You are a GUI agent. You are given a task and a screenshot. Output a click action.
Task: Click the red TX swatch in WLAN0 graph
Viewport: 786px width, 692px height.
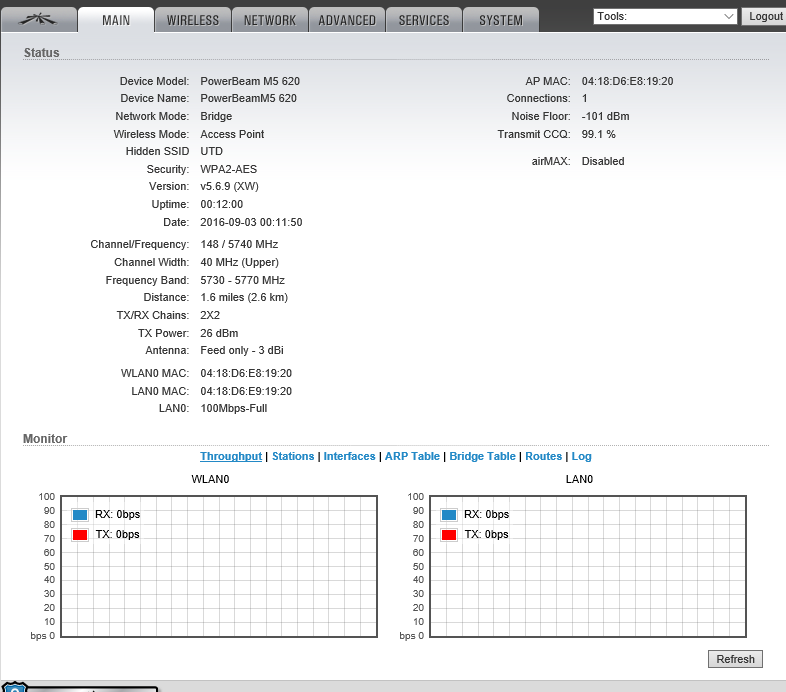pyautogui.click(x=80, y=535)
